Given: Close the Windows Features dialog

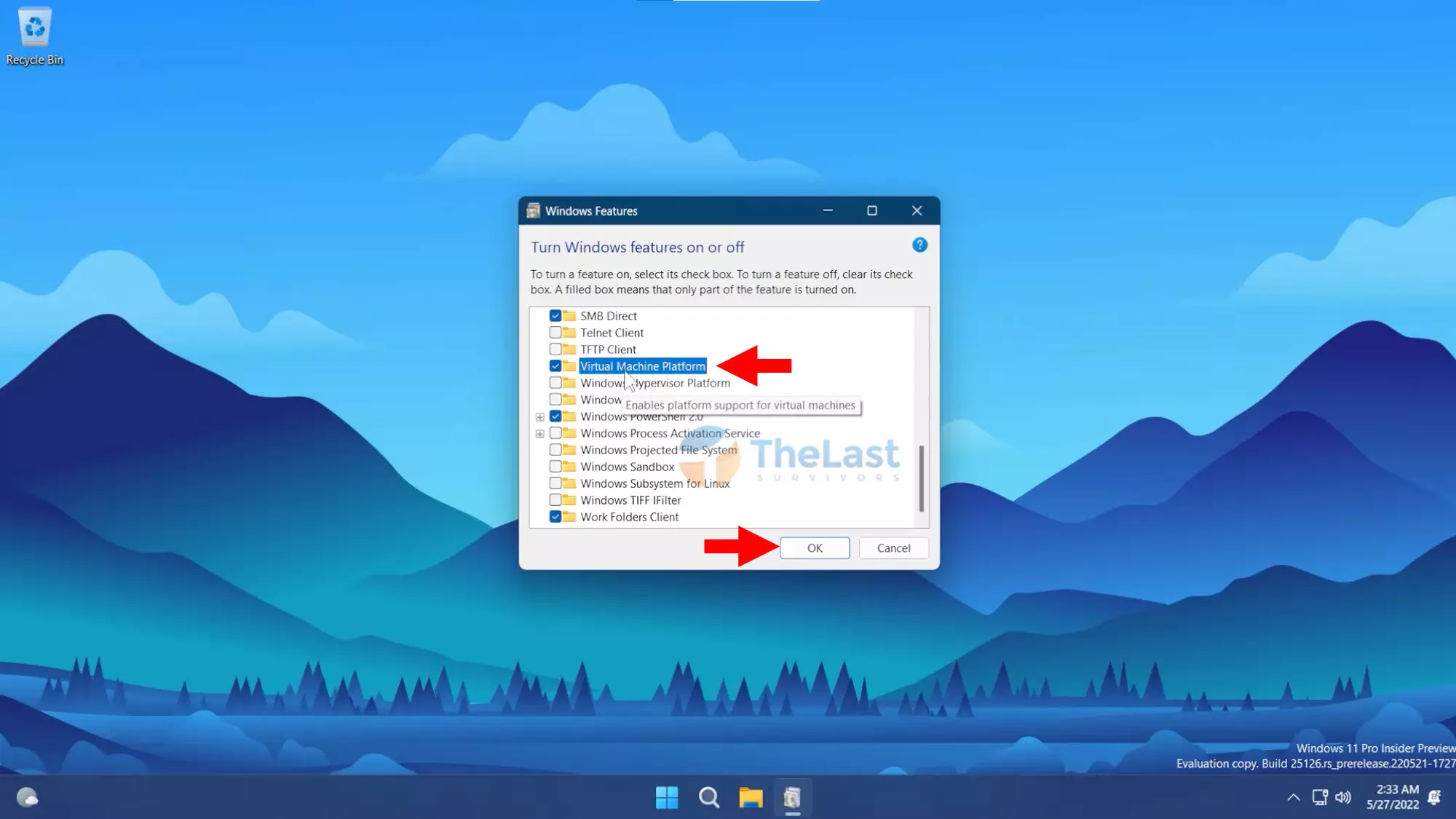Looking at the screenshot, I should 917,210.
